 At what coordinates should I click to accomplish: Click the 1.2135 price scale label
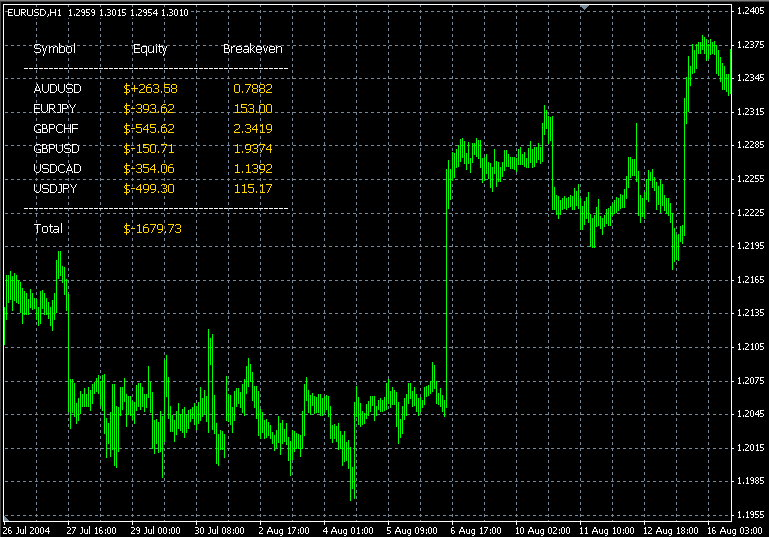pos(751,313)
